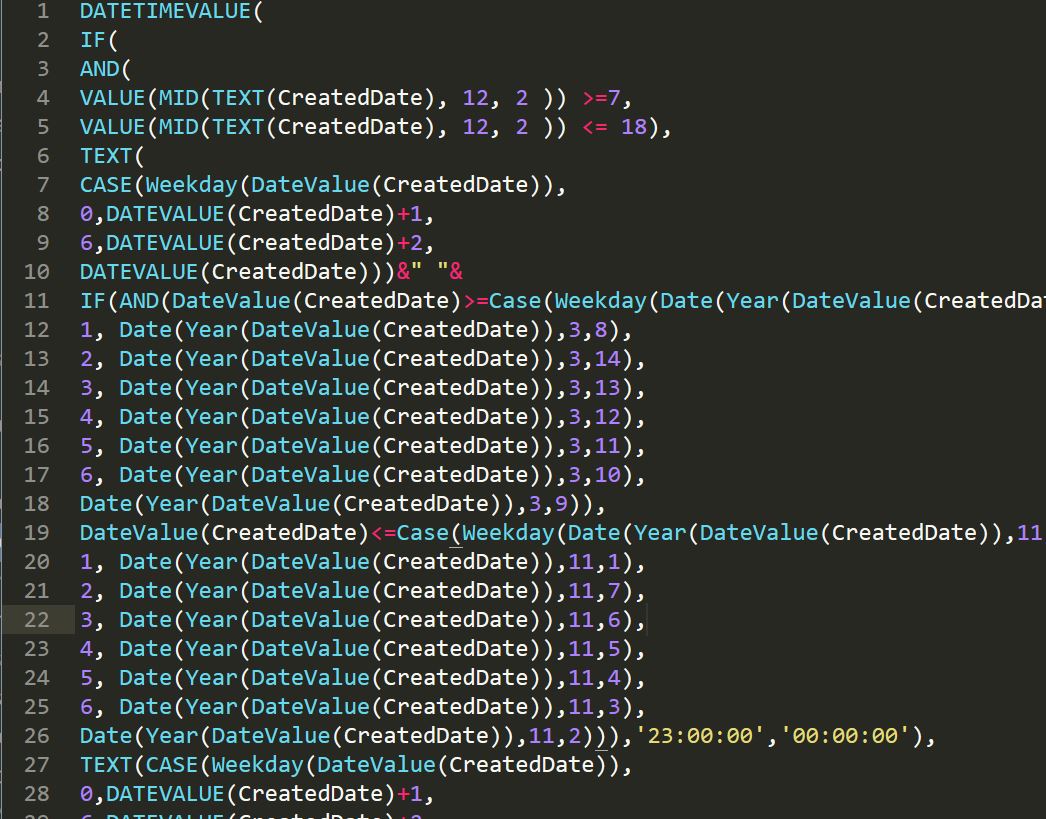Click 0,DATEVALUE on line 28

[x=152, y=794]
